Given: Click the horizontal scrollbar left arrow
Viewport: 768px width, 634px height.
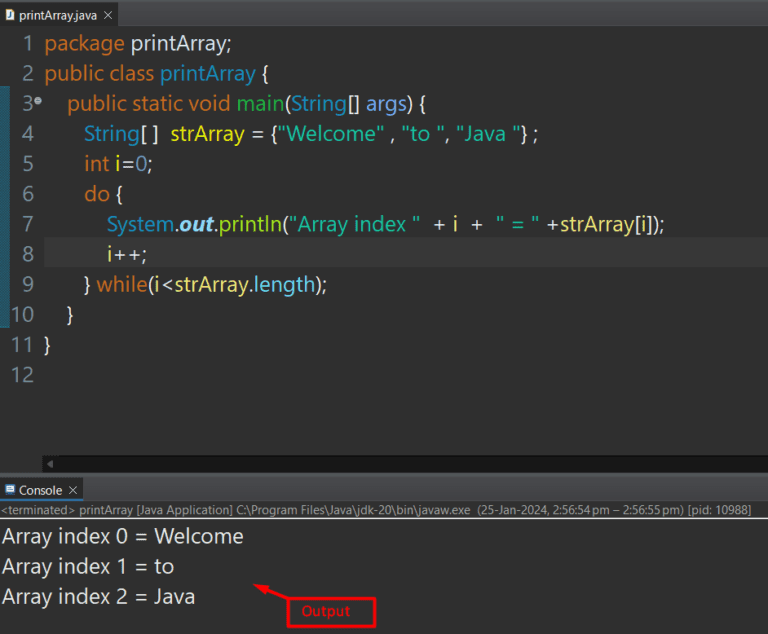Looking at the screenshot, I should [x=48, y=464].
